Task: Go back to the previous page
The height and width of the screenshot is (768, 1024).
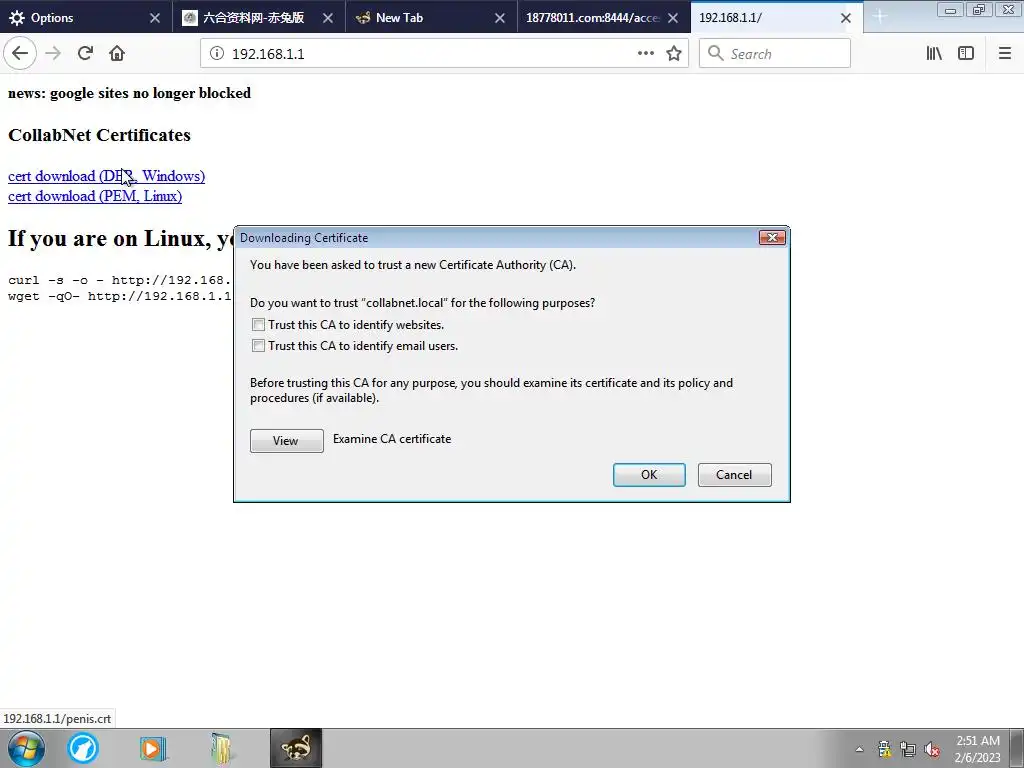Action: [x=20, y=54]
